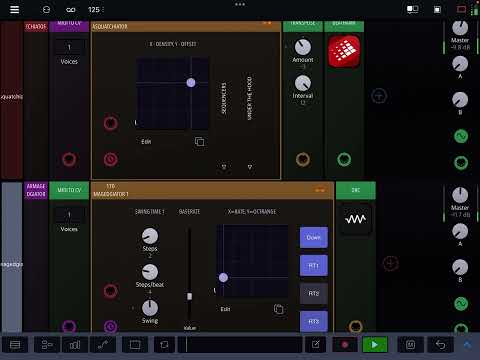Select the 125 tempo value
480x360 pixels.
point(94,10)
